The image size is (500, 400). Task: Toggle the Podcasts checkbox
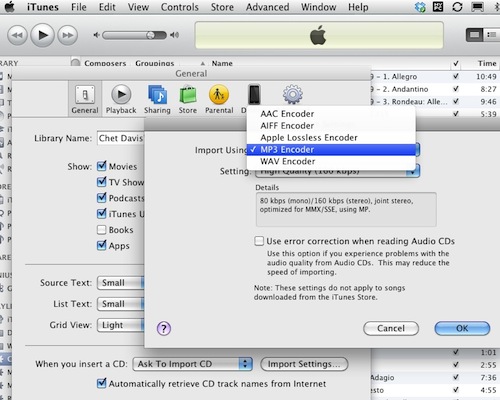[101, 198]
